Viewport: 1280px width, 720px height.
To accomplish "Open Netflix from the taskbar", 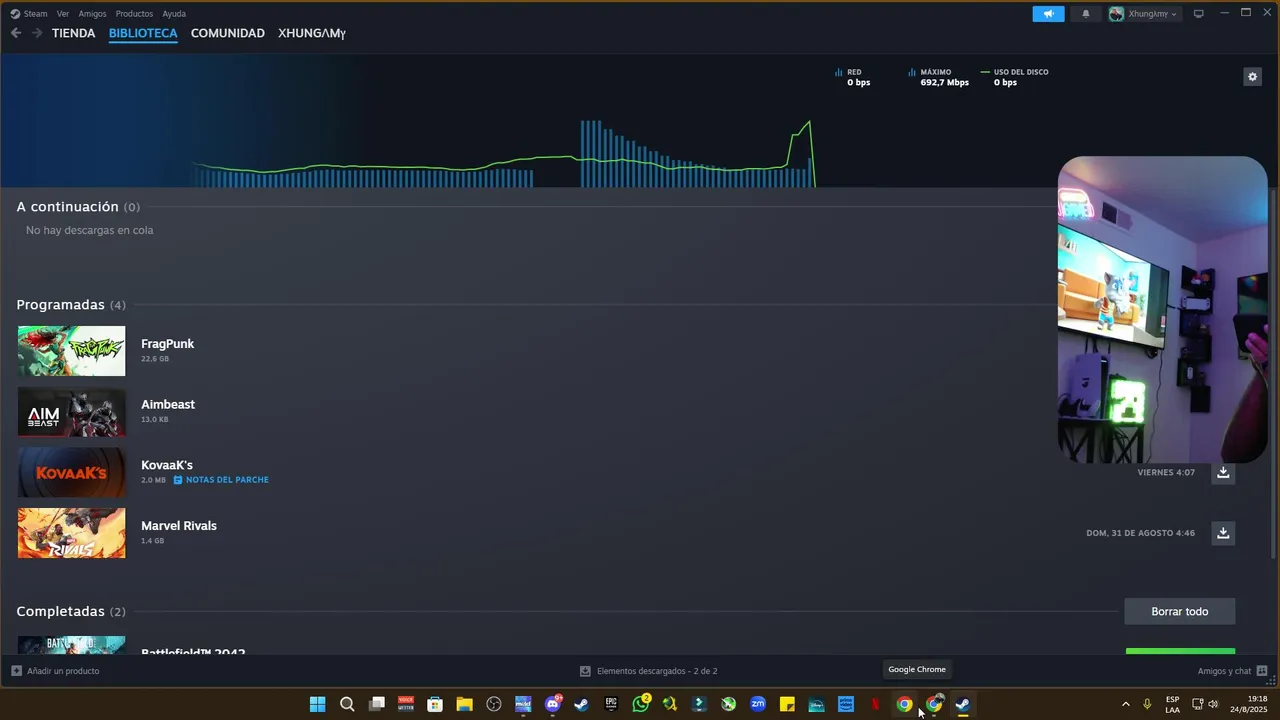I will (x=875, y=704).
